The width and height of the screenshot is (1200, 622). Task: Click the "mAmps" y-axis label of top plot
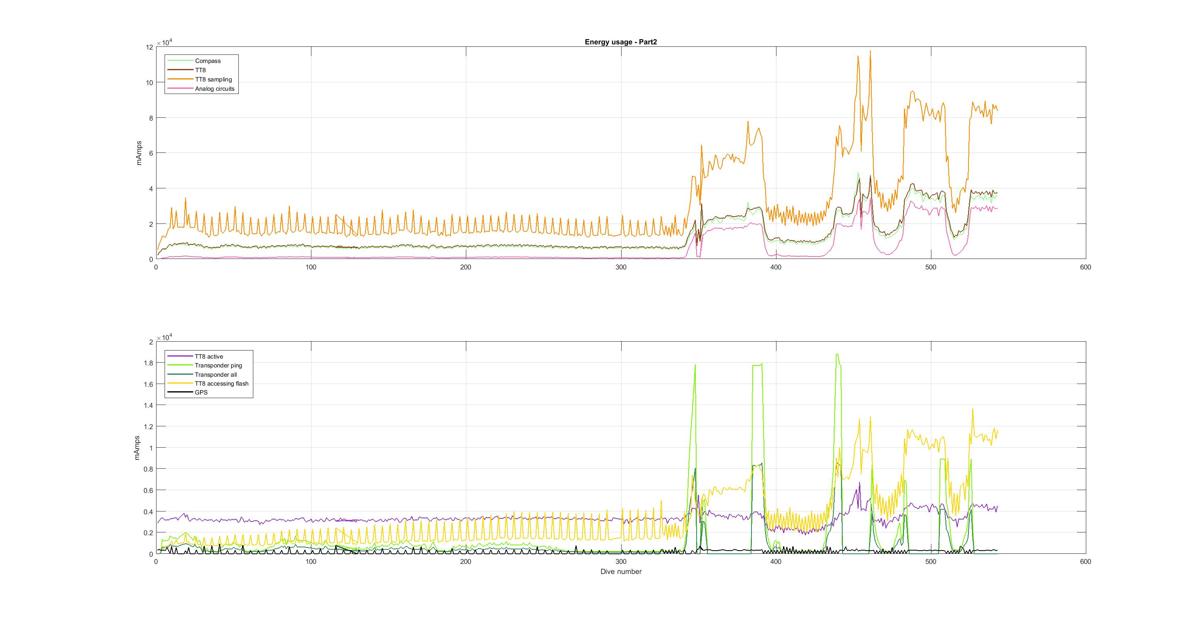(x=140, y=153)
